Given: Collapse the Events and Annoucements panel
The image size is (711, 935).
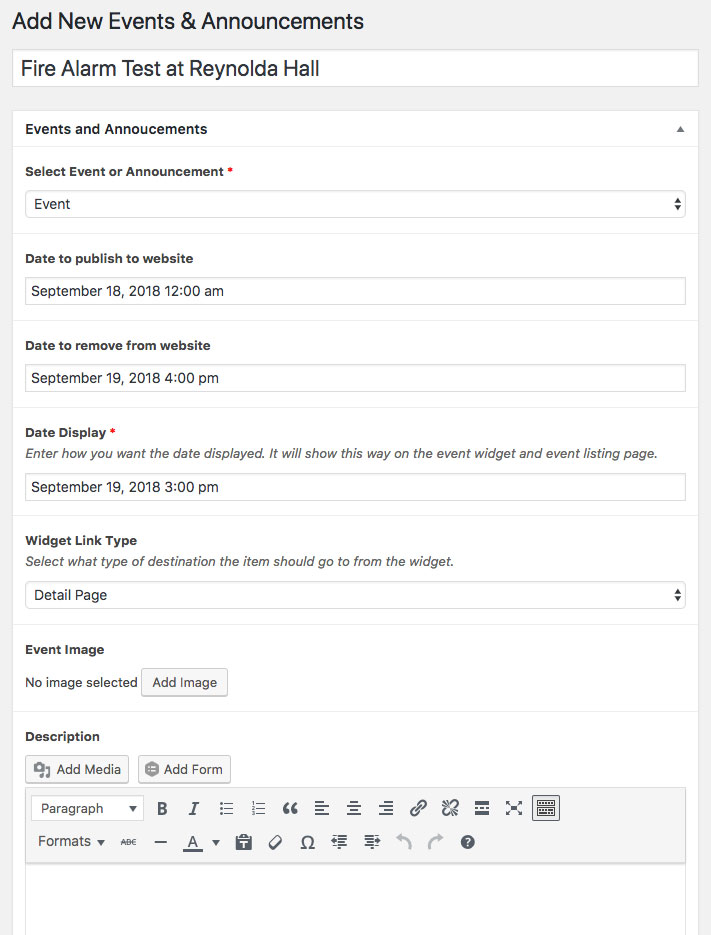Looking at the screenshot, I should point(680,129).
